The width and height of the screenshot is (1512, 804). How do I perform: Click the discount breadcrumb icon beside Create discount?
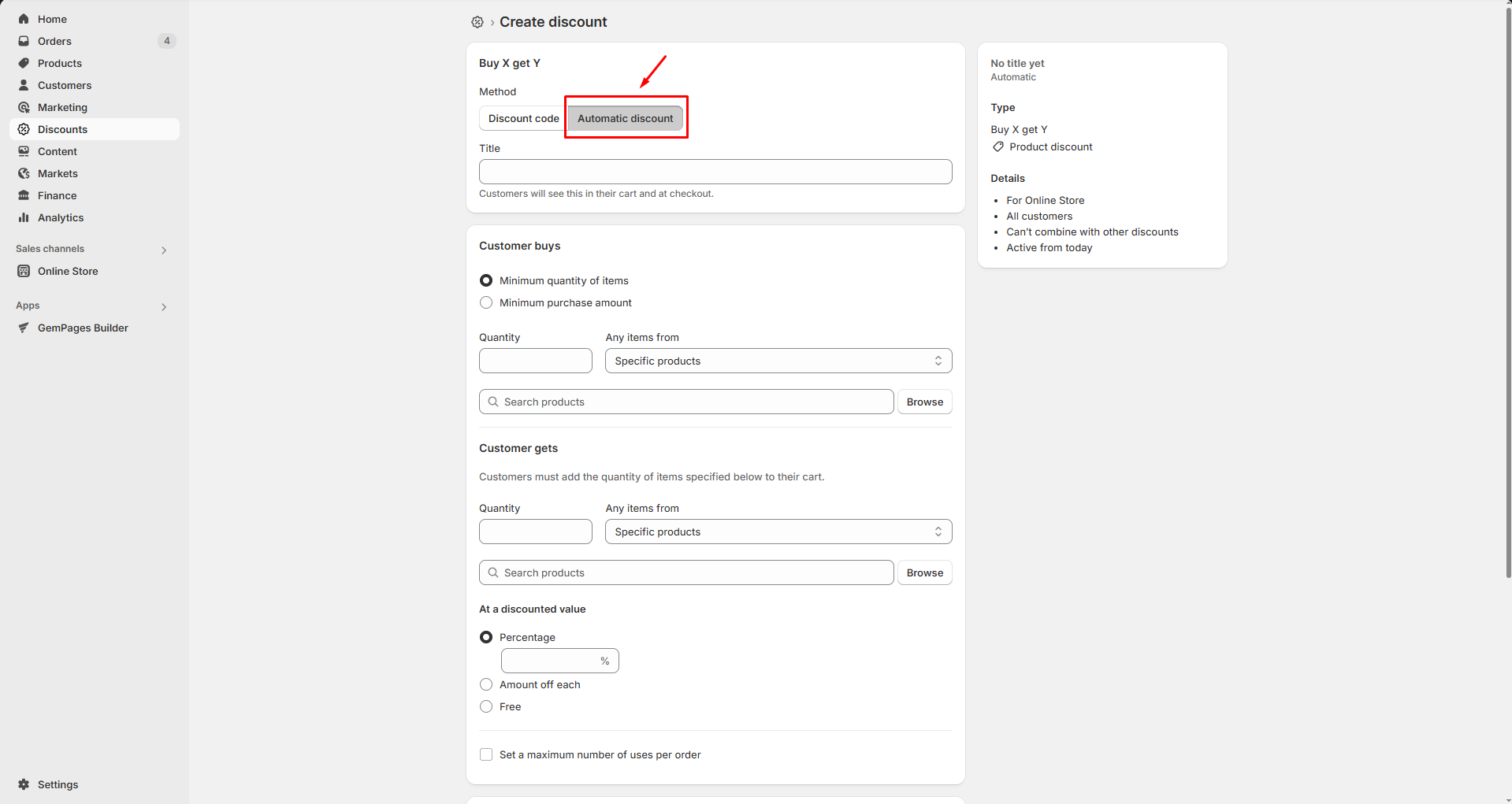(477, 22)
